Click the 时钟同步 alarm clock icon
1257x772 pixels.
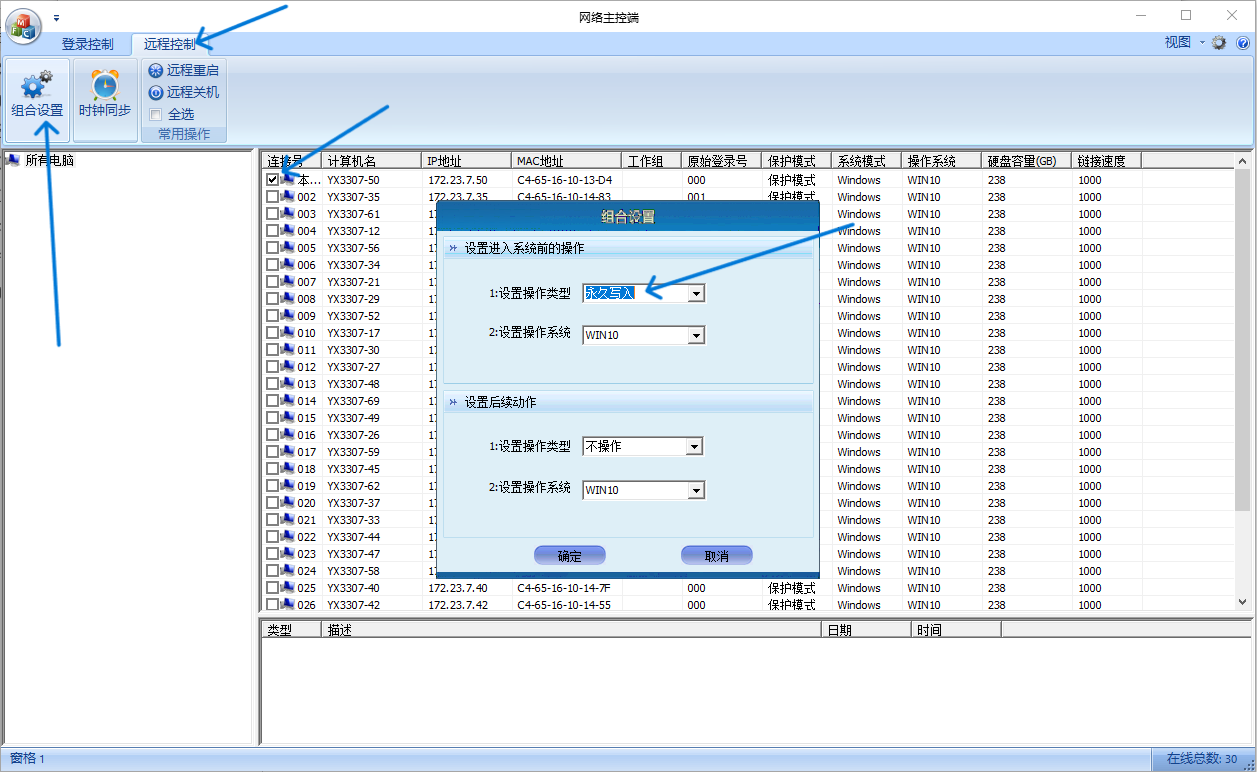105,84
